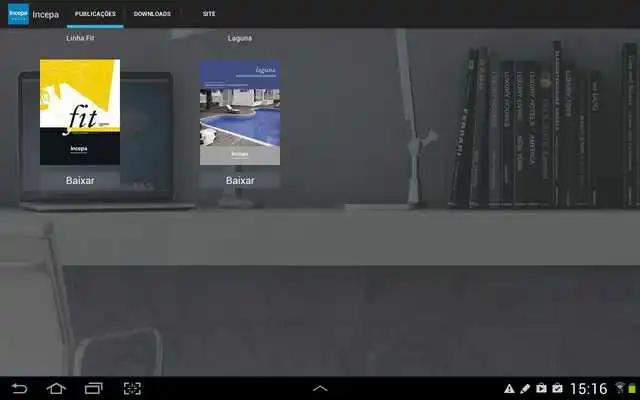Download the Laguna catalog with Baixar
Image resolution: width=640 pixels, height=400 pixels.
tap(240, 180)
